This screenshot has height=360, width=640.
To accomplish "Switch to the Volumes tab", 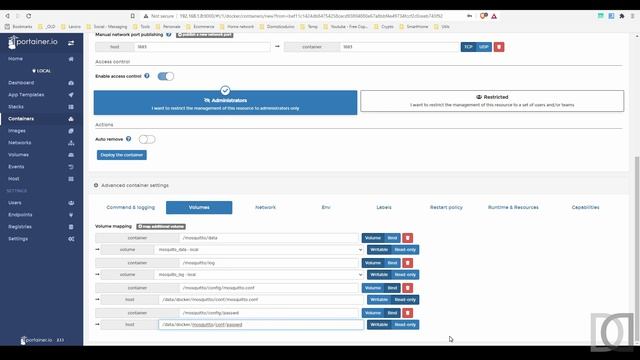I will tap(199, 207).
